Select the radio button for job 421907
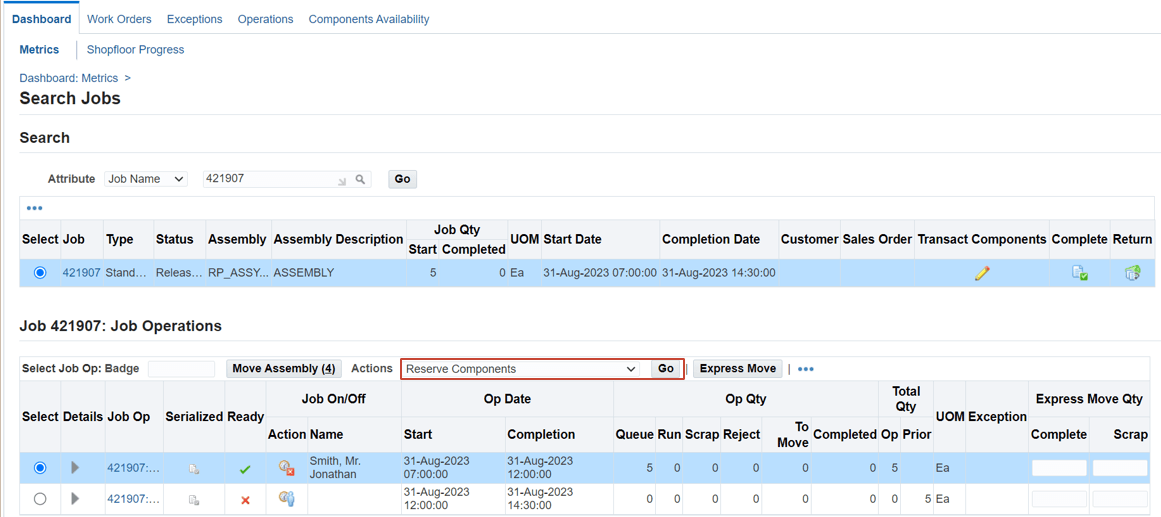This screenshot has width=1161, height=517. [x=40, y=273]
